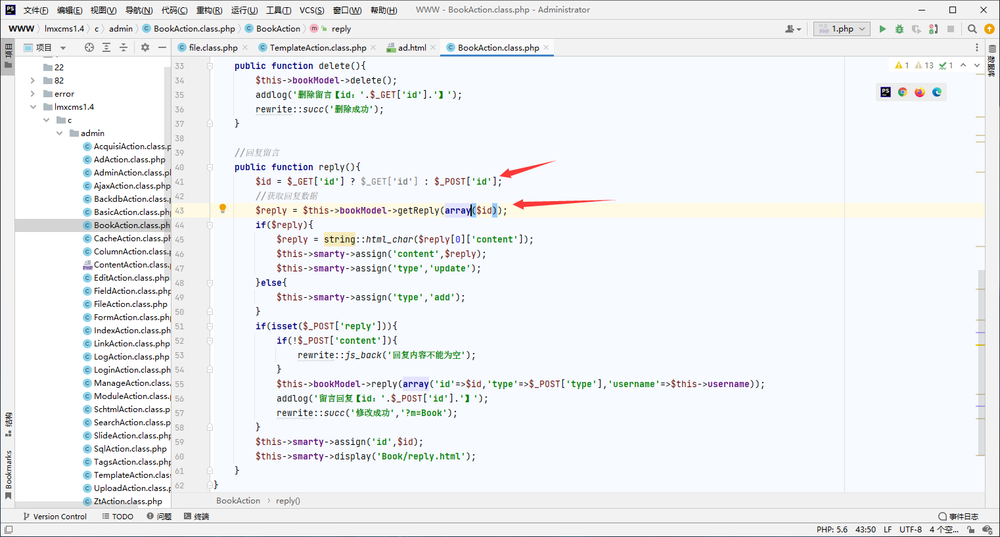Open the TODO tool window
Screen dimensions: 1000x537
[x=118, y=517]
